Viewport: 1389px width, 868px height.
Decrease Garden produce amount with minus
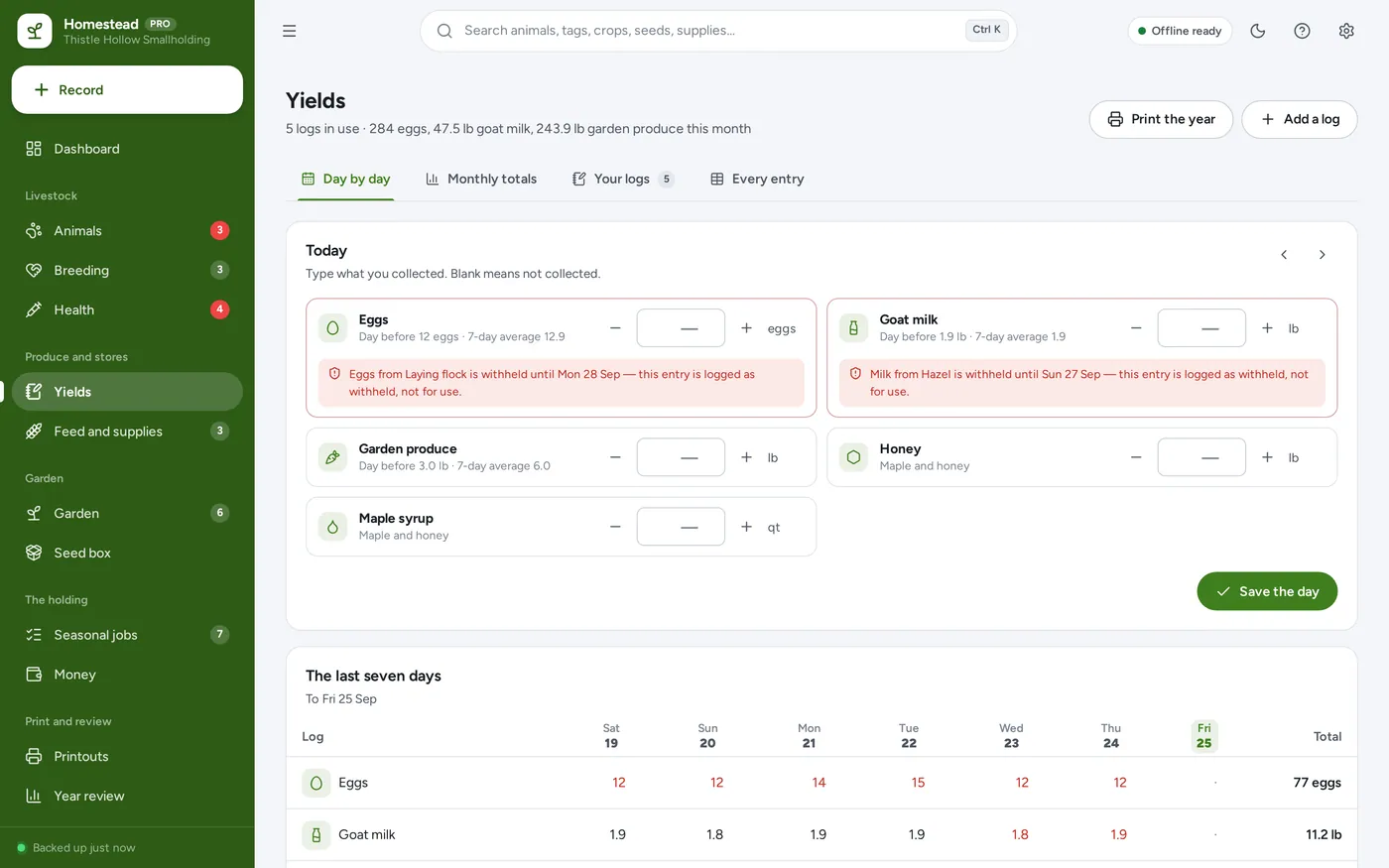point(615,457)
